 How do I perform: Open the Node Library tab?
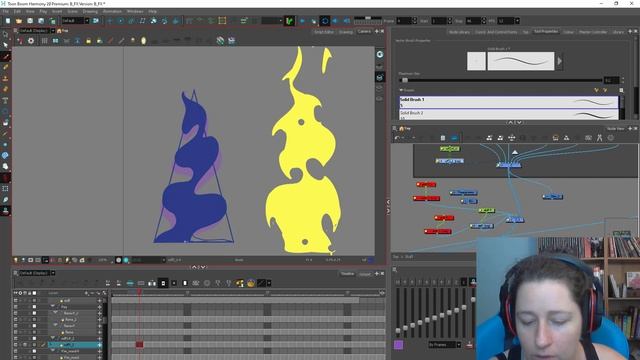point(459,32)
